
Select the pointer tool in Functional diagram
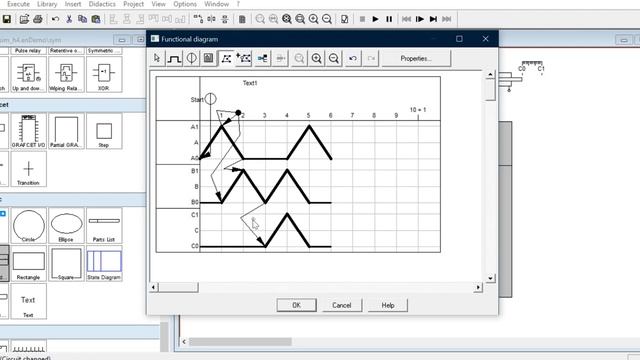157,58
